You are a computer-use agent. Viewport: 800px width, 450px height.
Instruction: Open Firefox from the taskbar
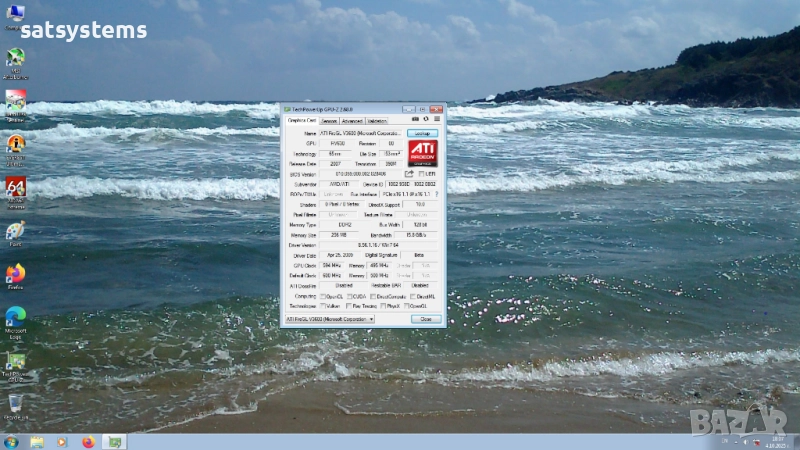87,441
